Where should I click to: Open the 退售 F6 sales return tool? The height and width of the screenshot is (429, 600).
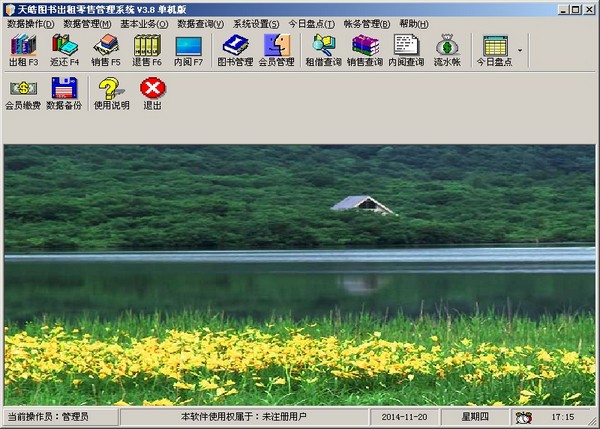pyautogui.click(x=147, y=50)
